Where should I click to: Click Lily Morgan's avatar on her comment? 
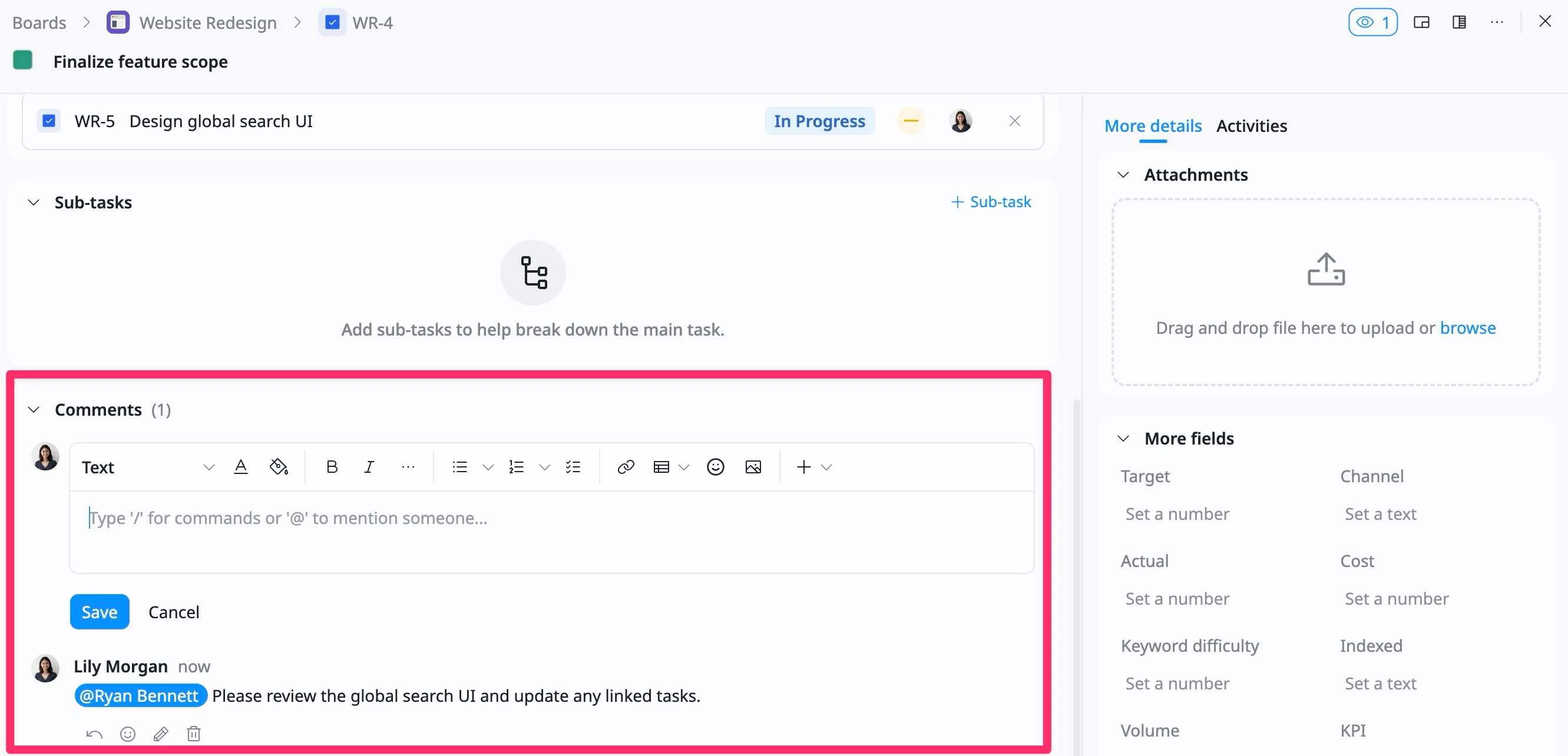tap(45, 668)
